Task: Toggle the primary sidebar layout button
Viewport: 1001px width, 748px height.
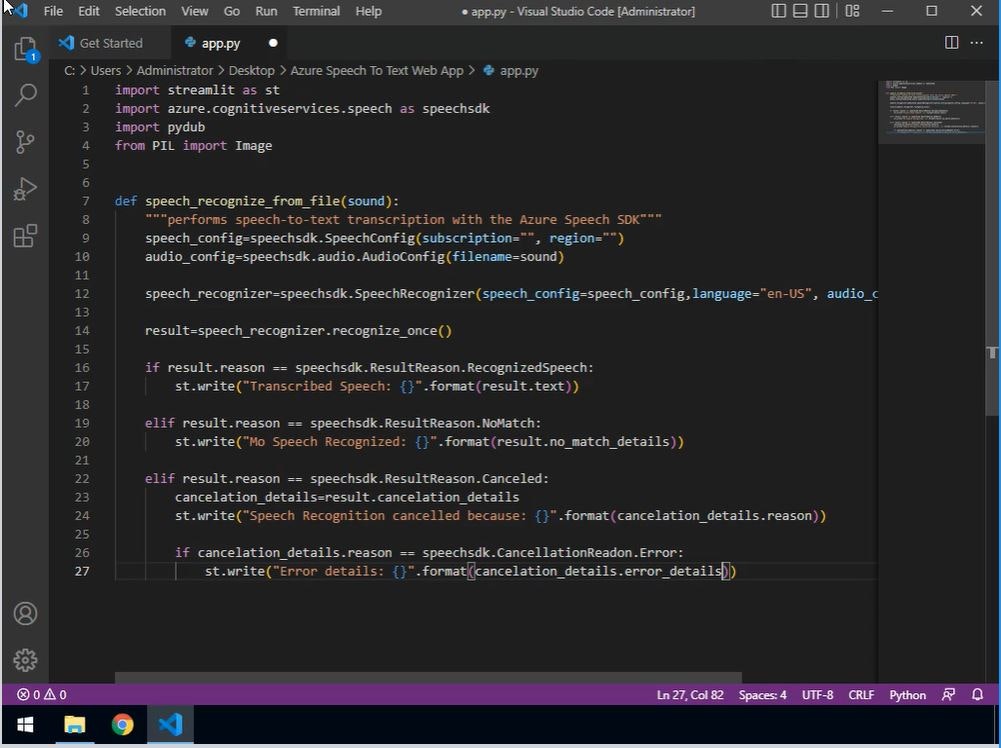Action: [x=779, y=11]
